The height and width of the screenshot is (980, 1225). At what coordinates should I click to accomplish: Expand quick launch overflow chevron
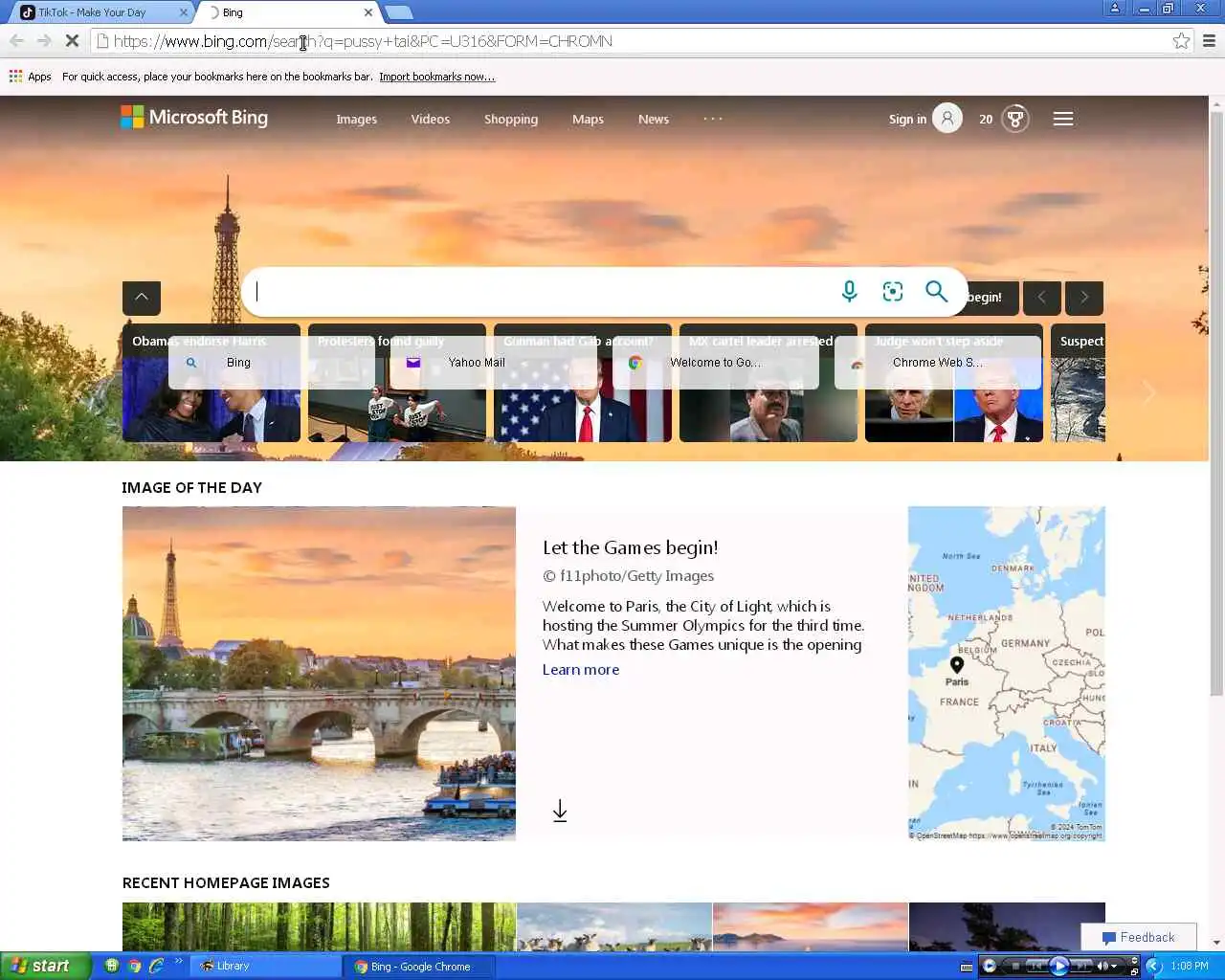tap(179, 962)
